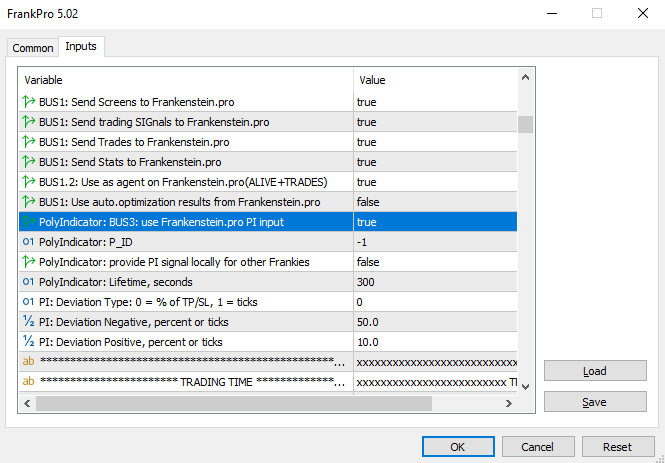Click the 0 value for Deviation Type
This screenshot has width=665, height=463.
tap(360, 302)
